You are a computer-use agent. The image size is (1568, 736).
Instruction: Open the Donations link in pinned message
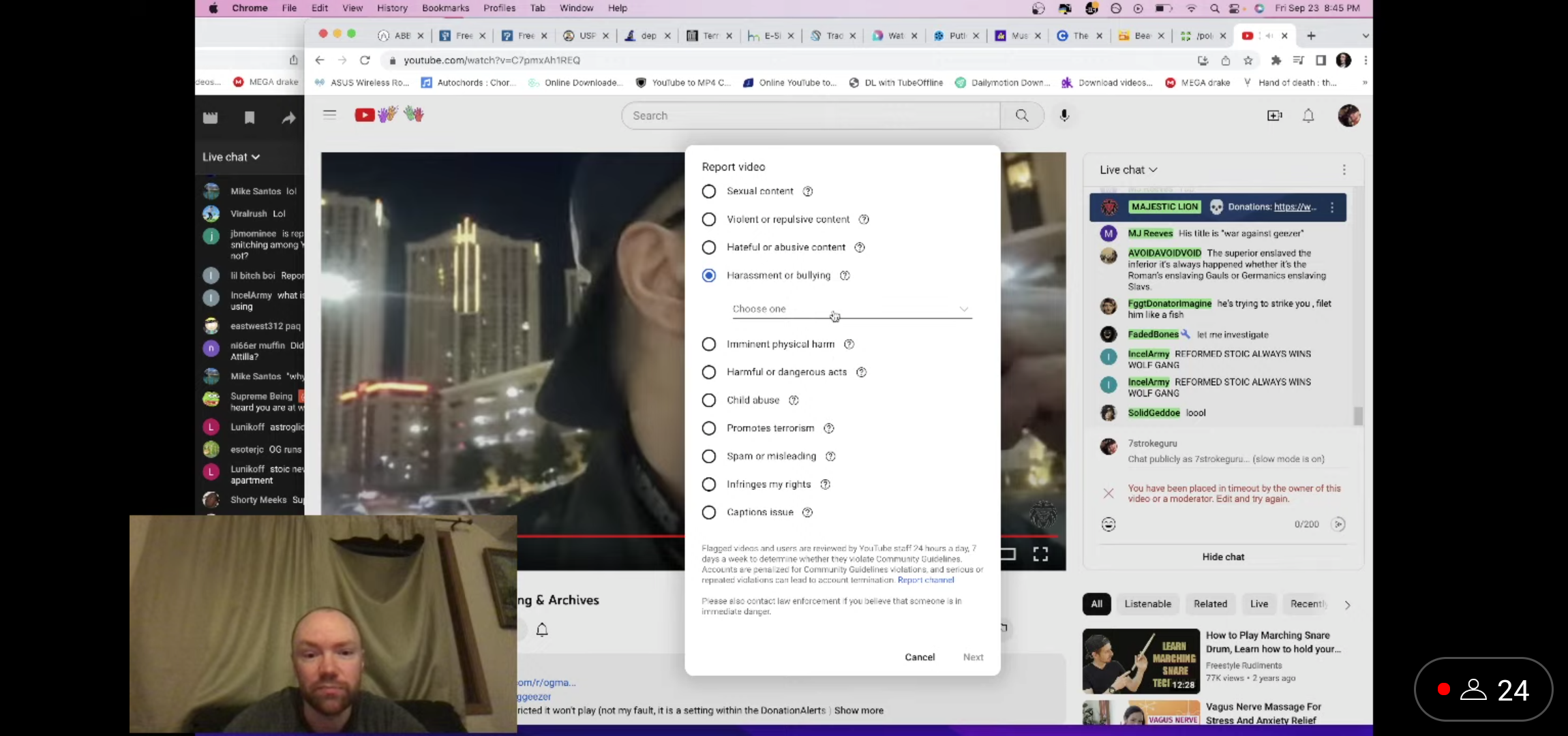(1295, 207)
